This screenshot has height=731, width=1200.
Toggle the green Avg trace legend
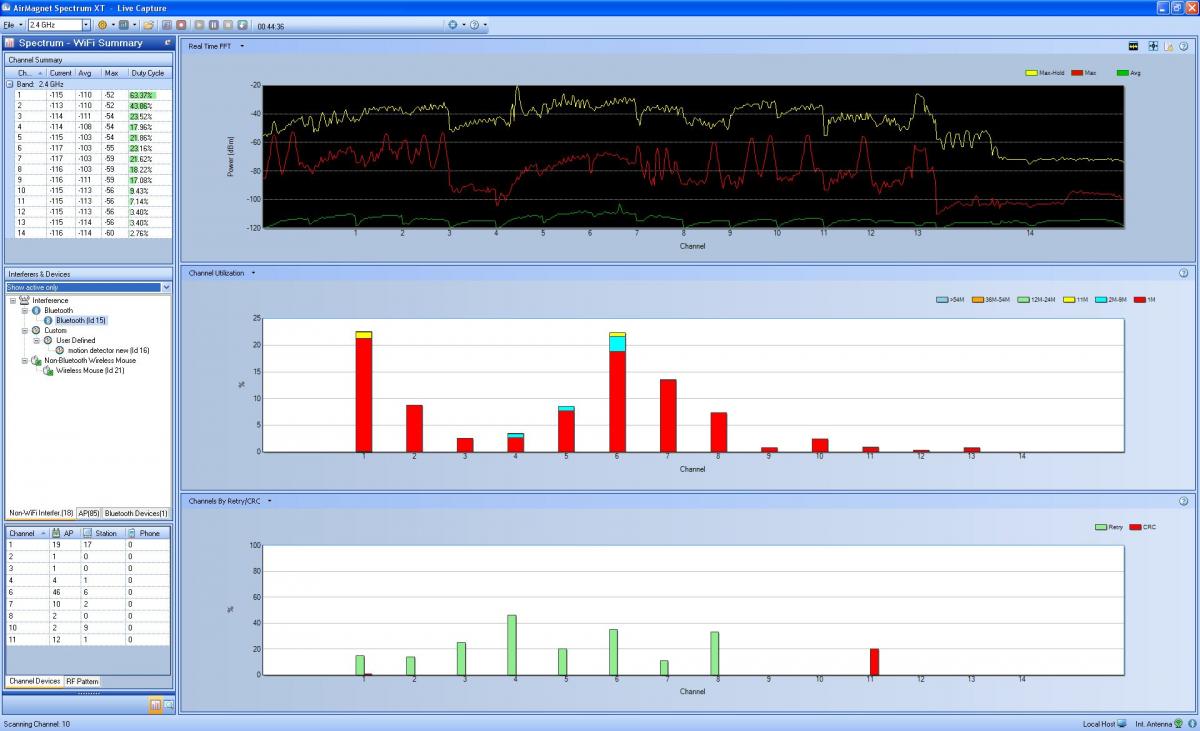pos(1122,73)
